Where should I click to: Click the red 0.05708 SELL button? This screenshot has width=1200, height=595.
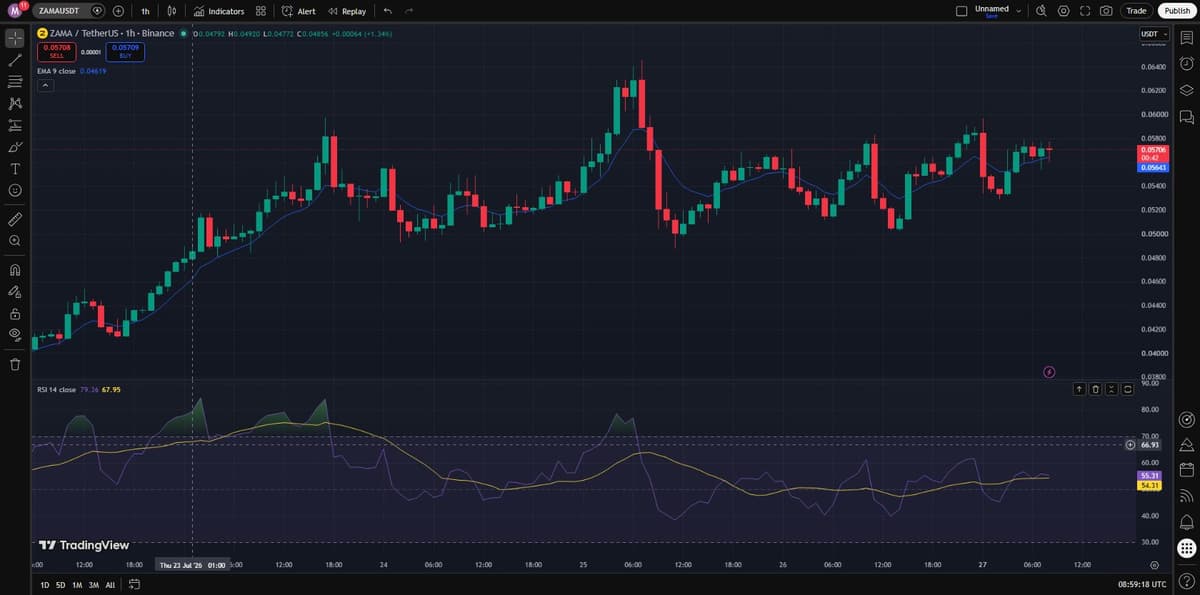57,51
